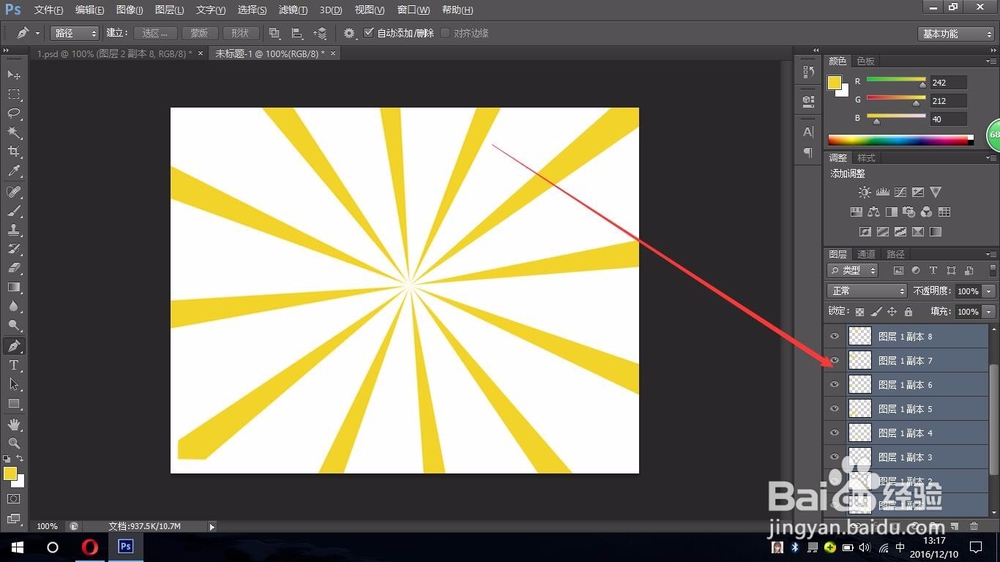Click toolbox foreground color swatch
The height and width of the screenshot is (562, 1000).
pyautogui.click(x=10, y=473)
